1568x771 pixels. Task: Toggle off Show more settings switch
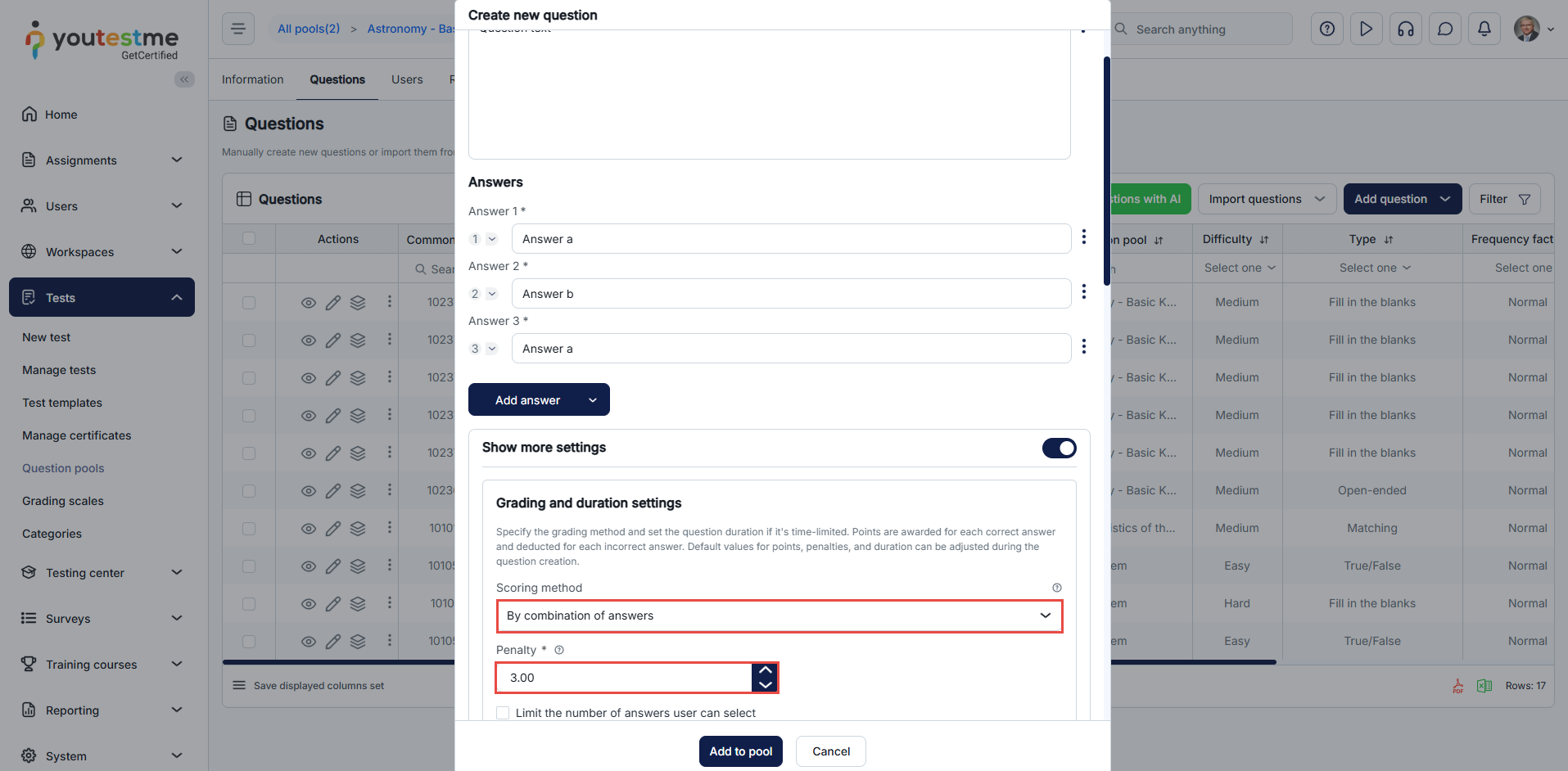pos(1059,448)
